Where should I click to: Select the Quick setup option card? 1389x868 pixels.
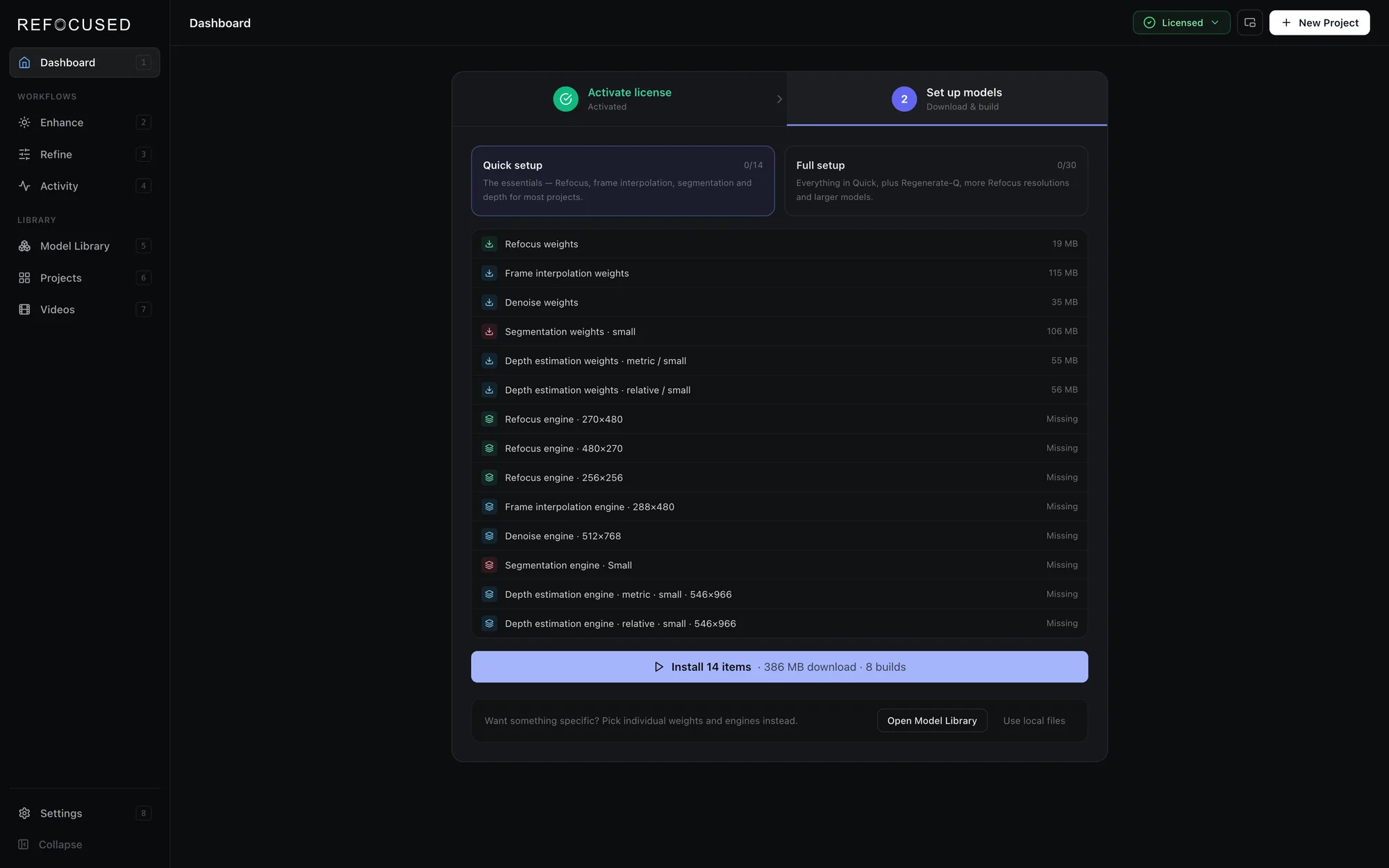pyautogui.click(x=622, y=181)
